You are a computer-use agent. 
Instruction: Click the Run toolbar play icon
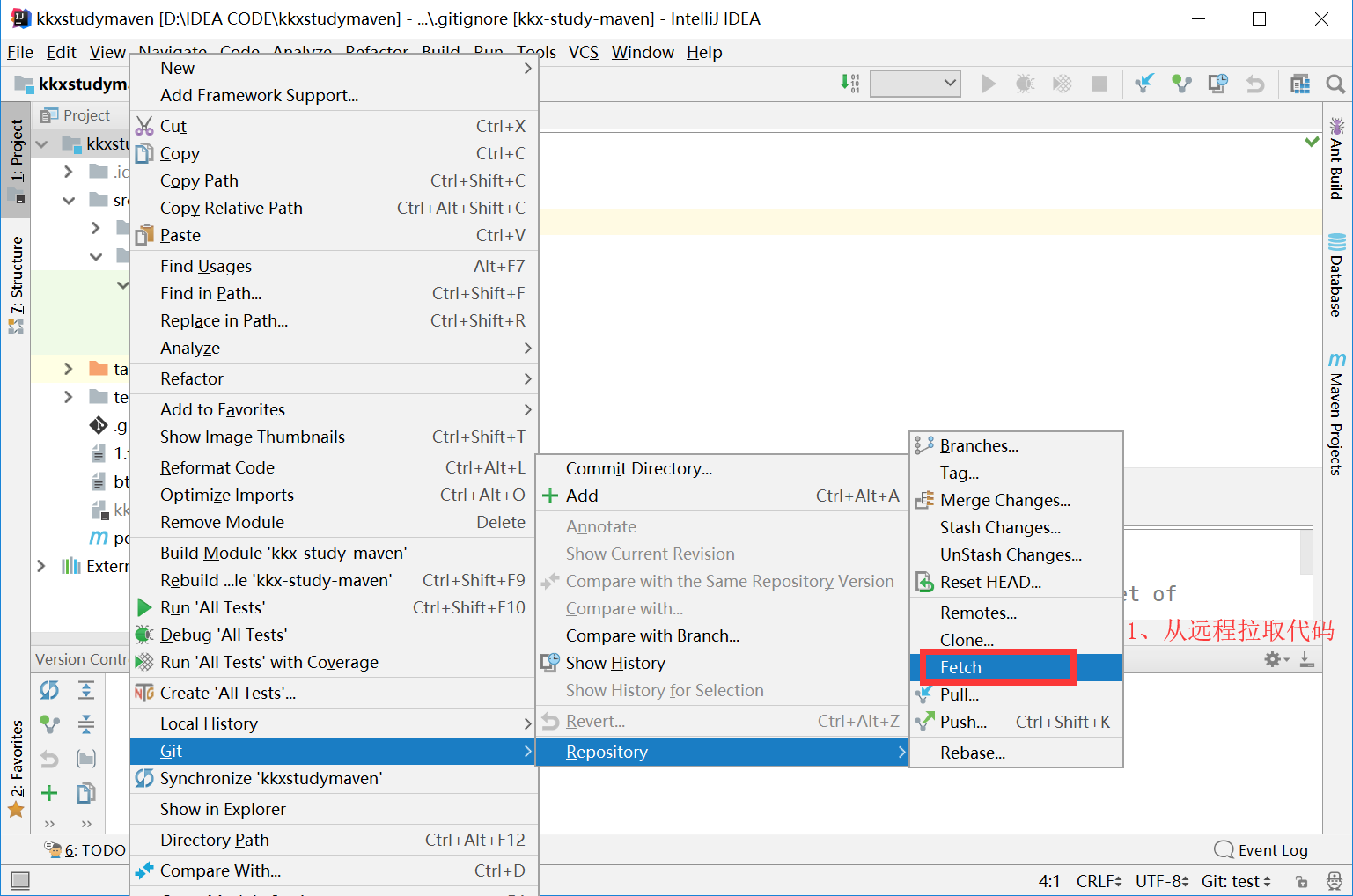[x=989, y=84]
